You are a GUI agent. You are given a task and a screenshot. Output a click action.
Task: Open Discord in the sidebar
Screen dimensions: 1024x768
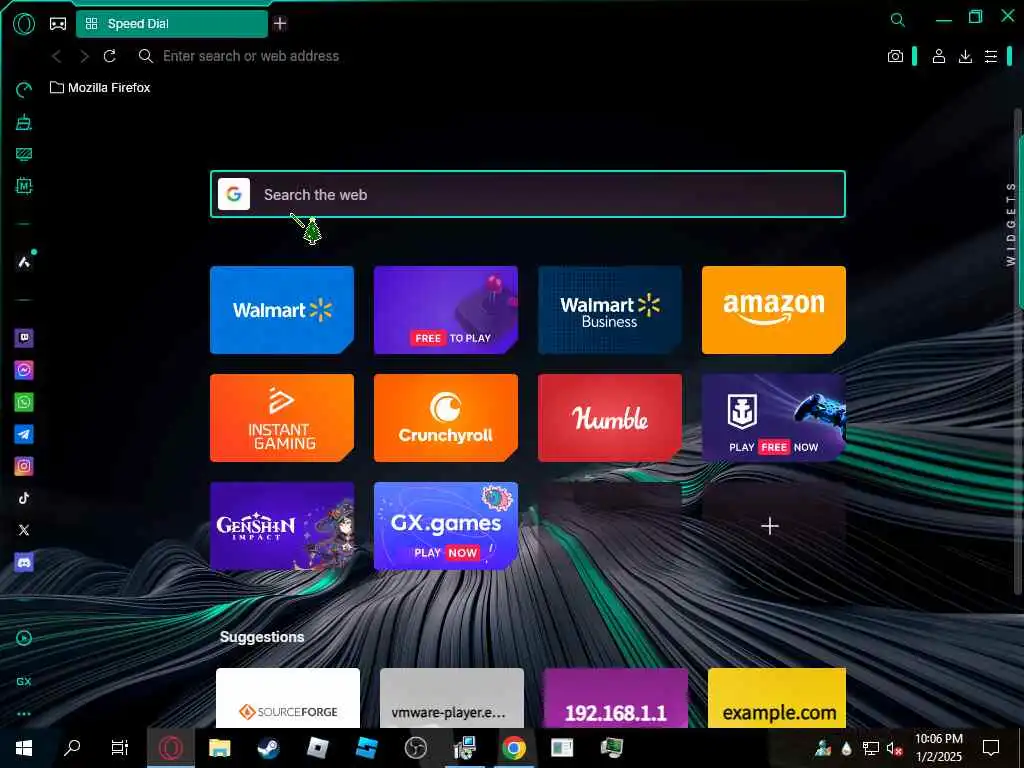pos(24,562)
